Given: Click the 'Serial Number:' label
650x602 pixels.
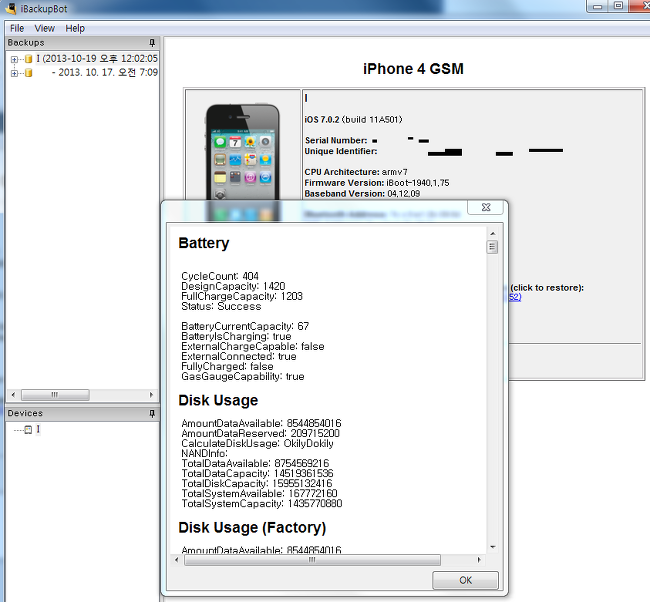Looking at the screenshot, I should [336, 140].
